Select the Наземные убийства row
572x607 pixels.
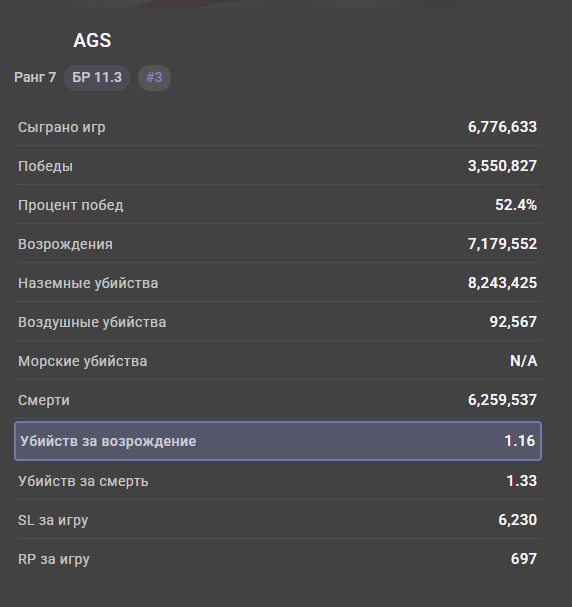point(278,283)
